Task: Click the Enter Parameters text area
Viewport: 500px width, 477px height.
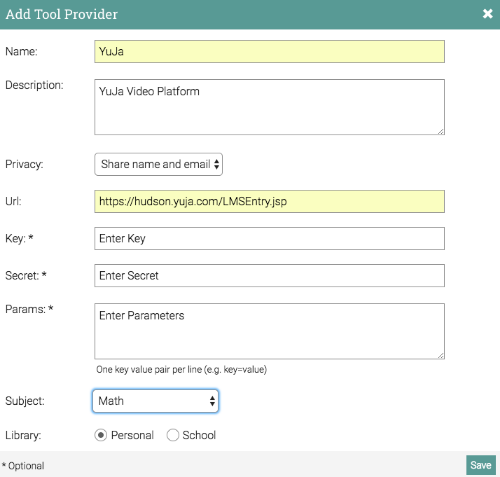Action: click(x=269, y=331)
